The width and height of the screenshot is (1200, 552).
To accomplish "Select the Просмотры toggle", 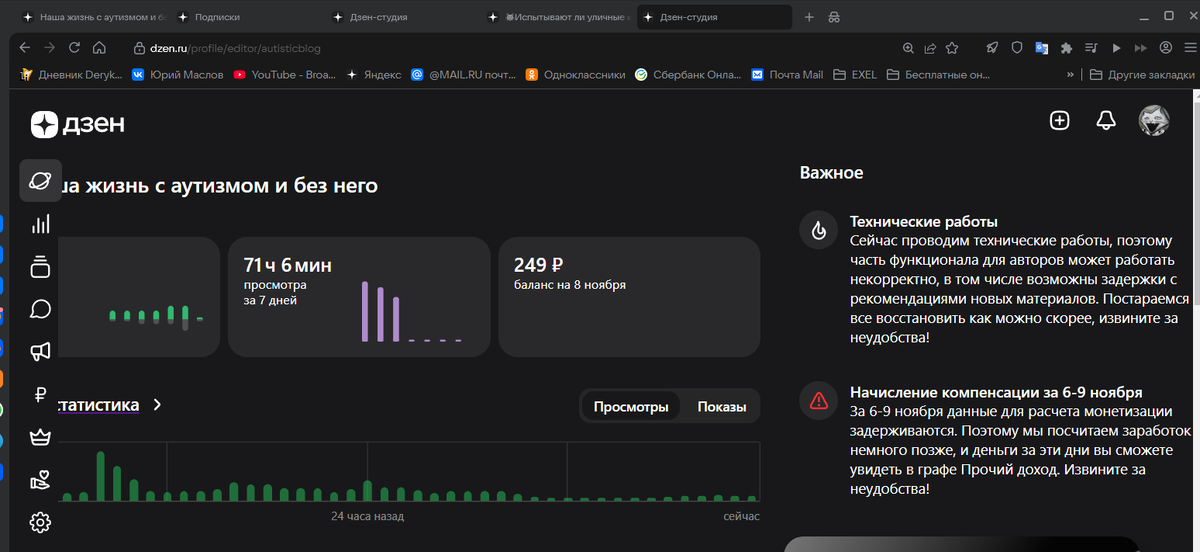I will click(630, 407).
